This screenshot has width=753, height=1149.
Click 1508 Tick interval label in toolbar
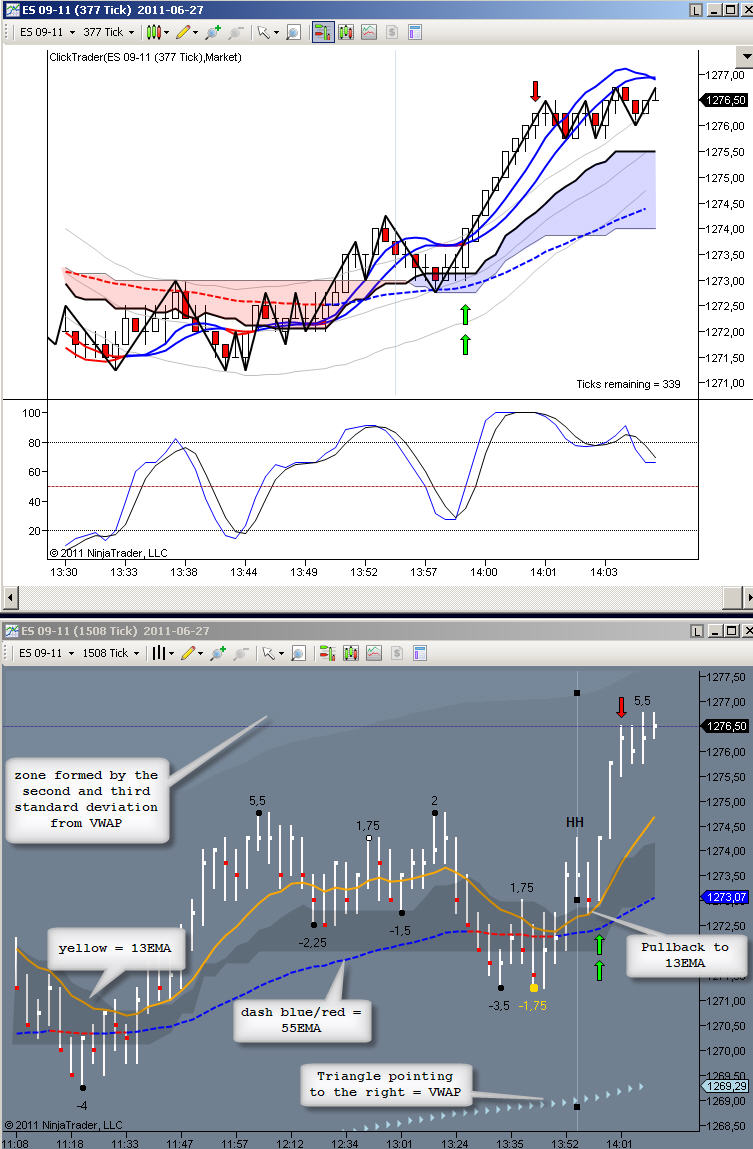point(105,653)
